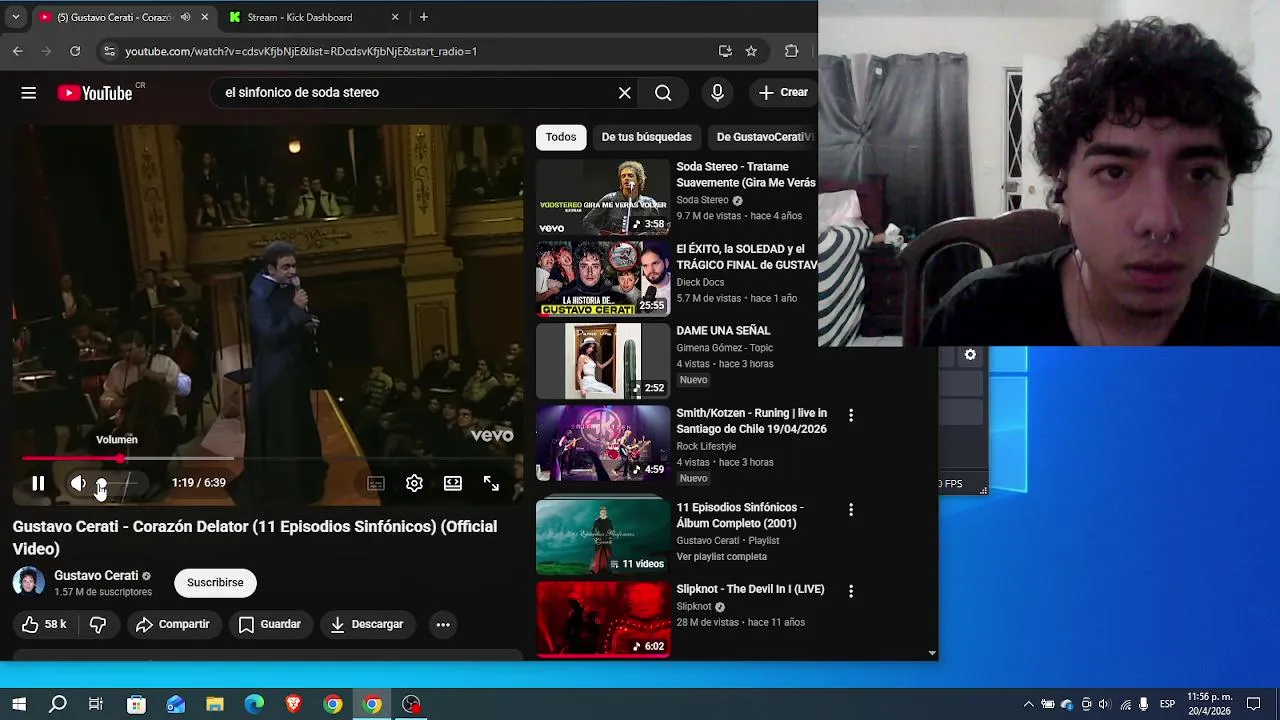Open the Gustavo Cerati channel avatar
1280x720 pixels.
coord(29,583)
